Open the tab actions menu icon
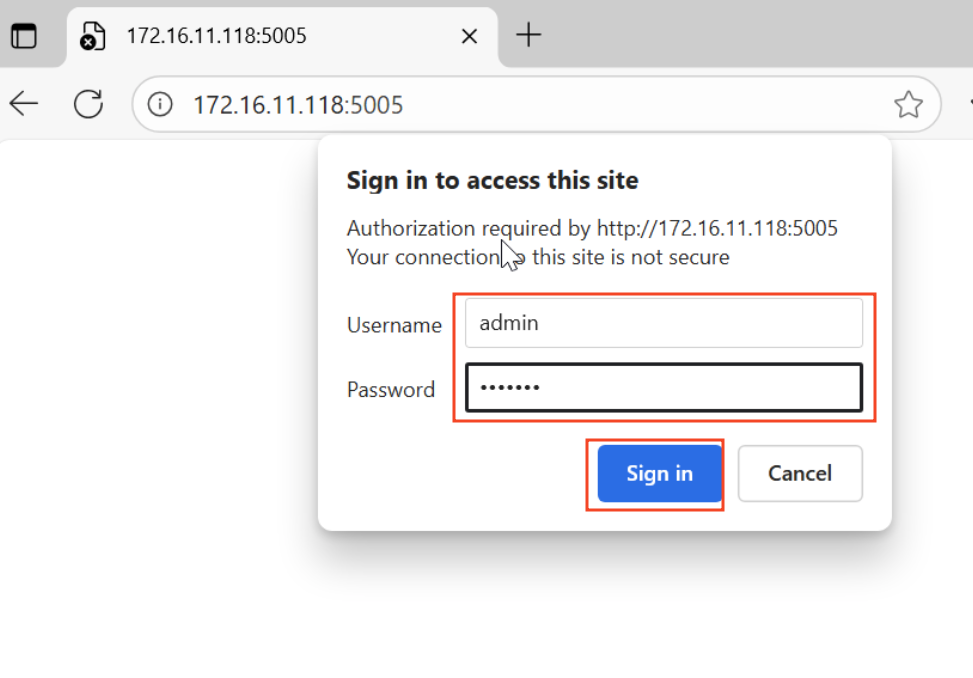 (23, 36)
